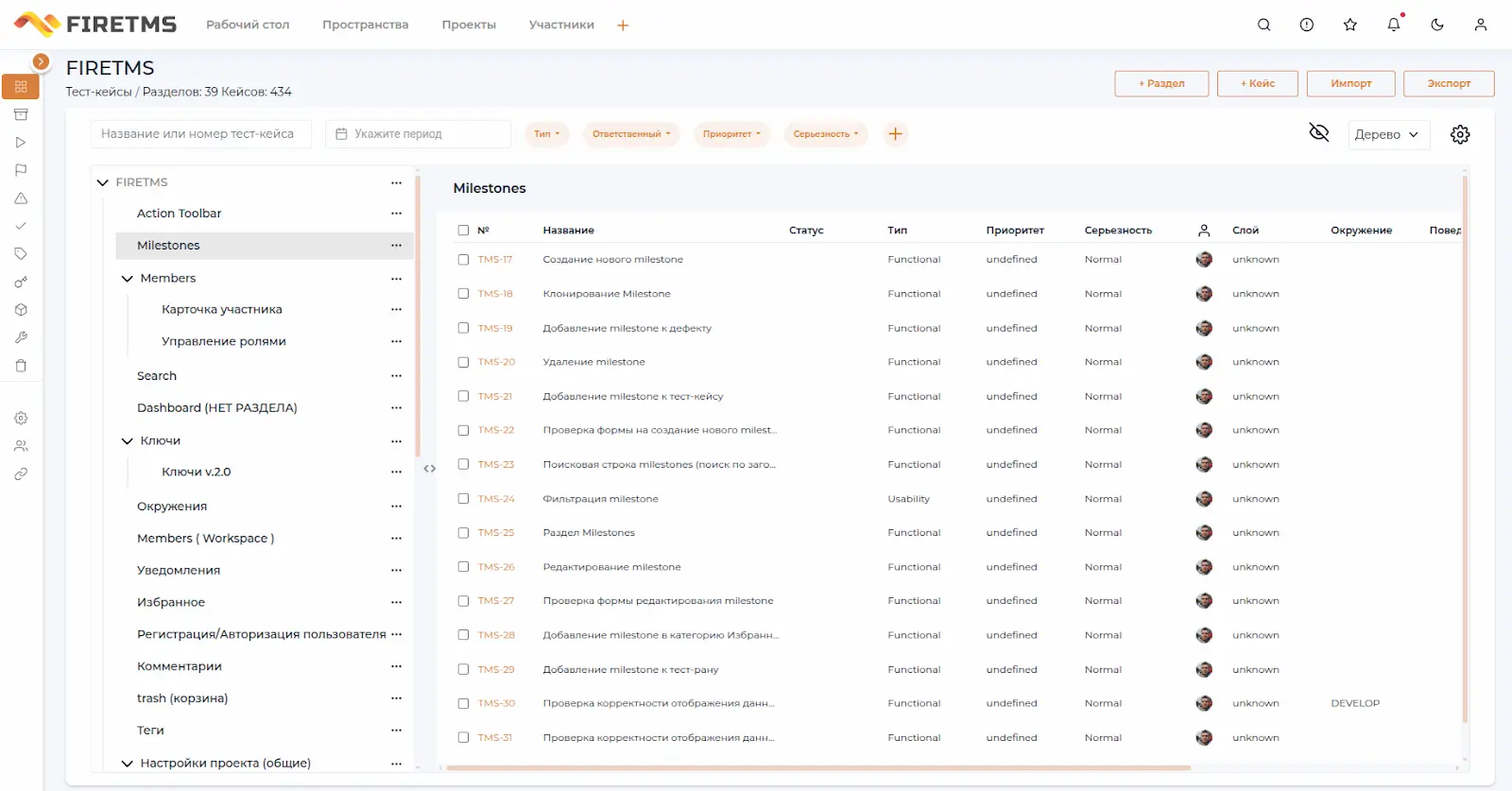Mark the TMS-30 checkbox
The width and height of the screenshot is (1512, 791).
(x=463, y=703)
